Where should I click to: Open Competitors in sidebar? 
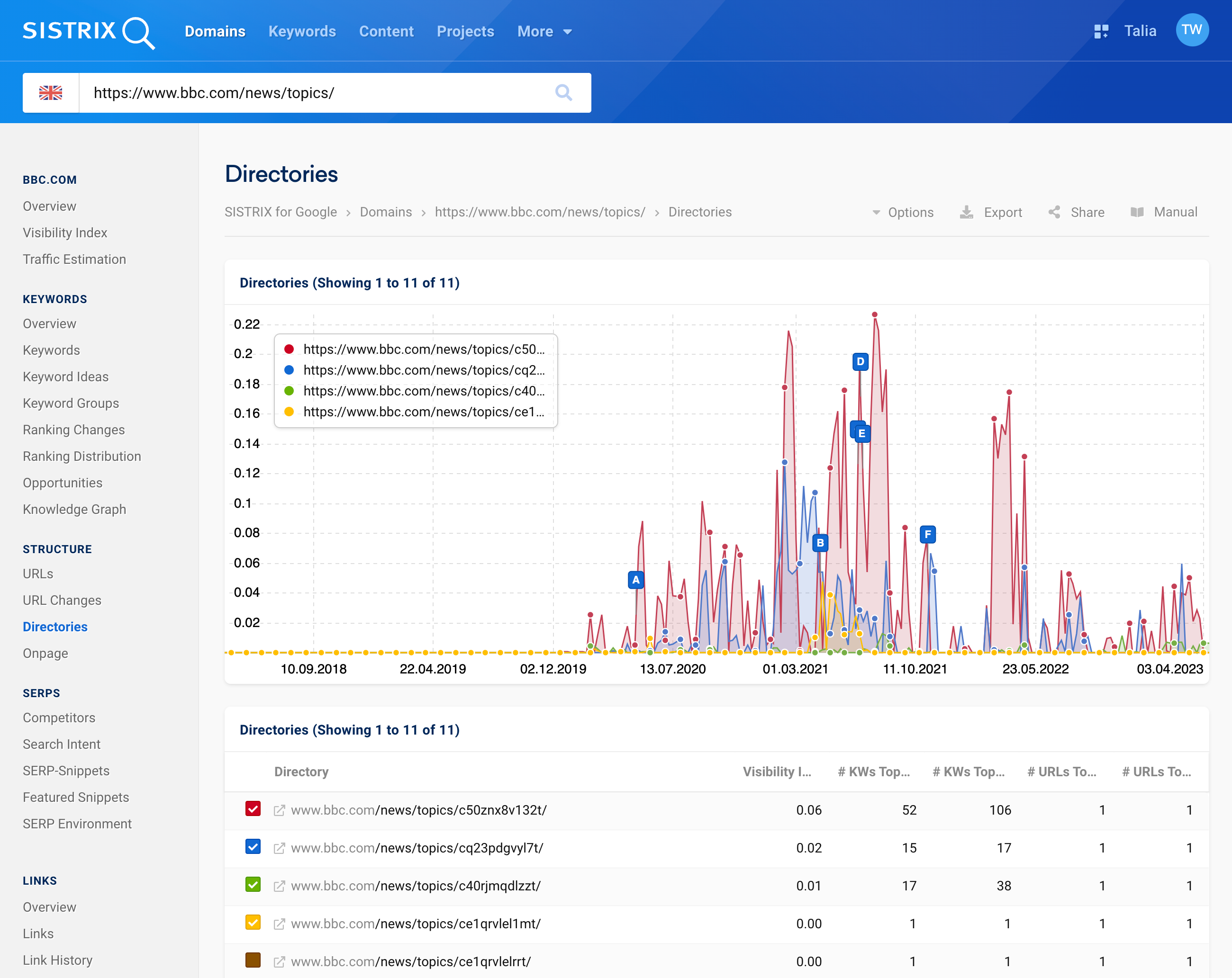click(x=59, y=718)
